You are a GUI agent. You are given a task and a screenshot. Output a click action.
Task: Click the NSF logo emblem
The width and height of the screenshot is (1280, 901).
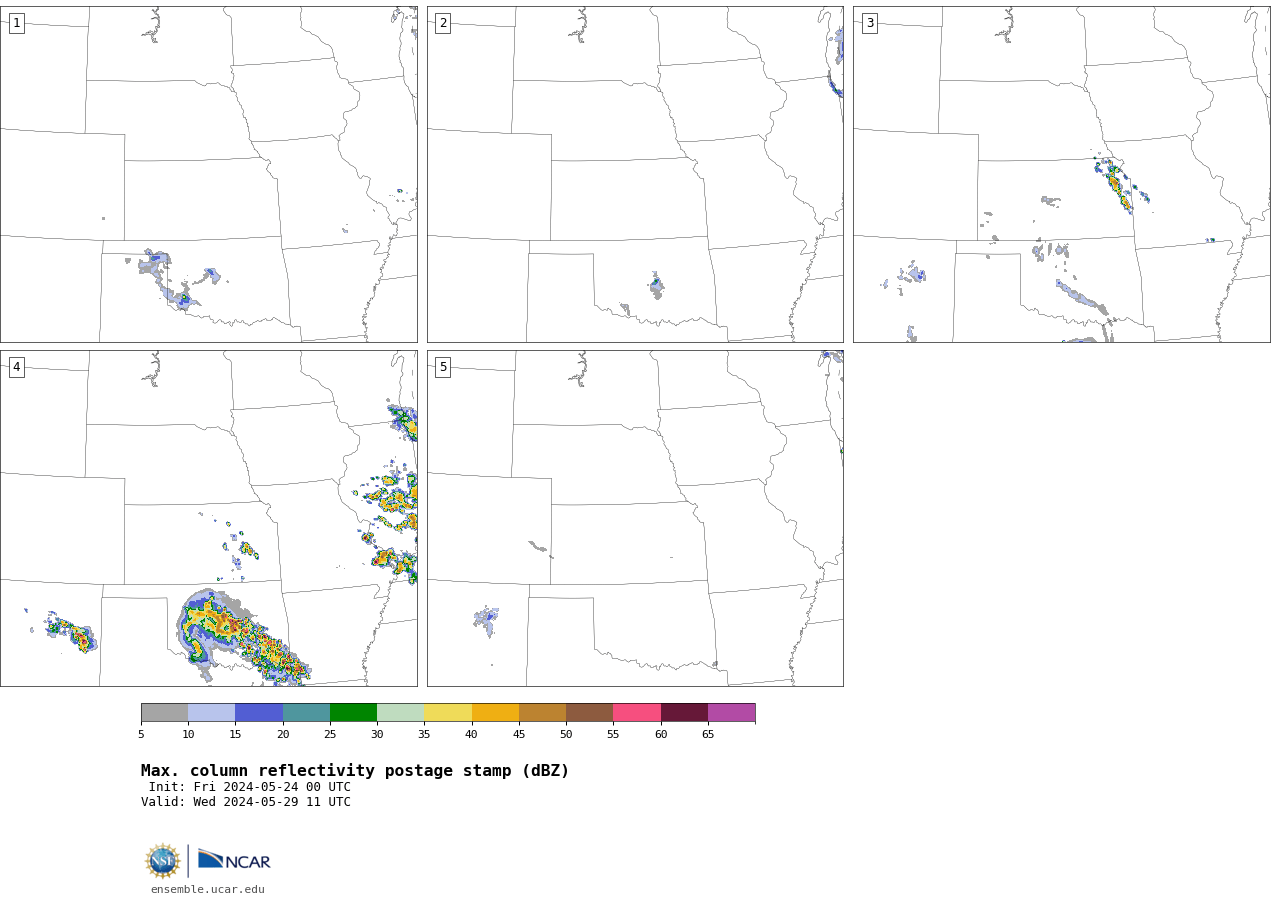click(x=163, y=861)
